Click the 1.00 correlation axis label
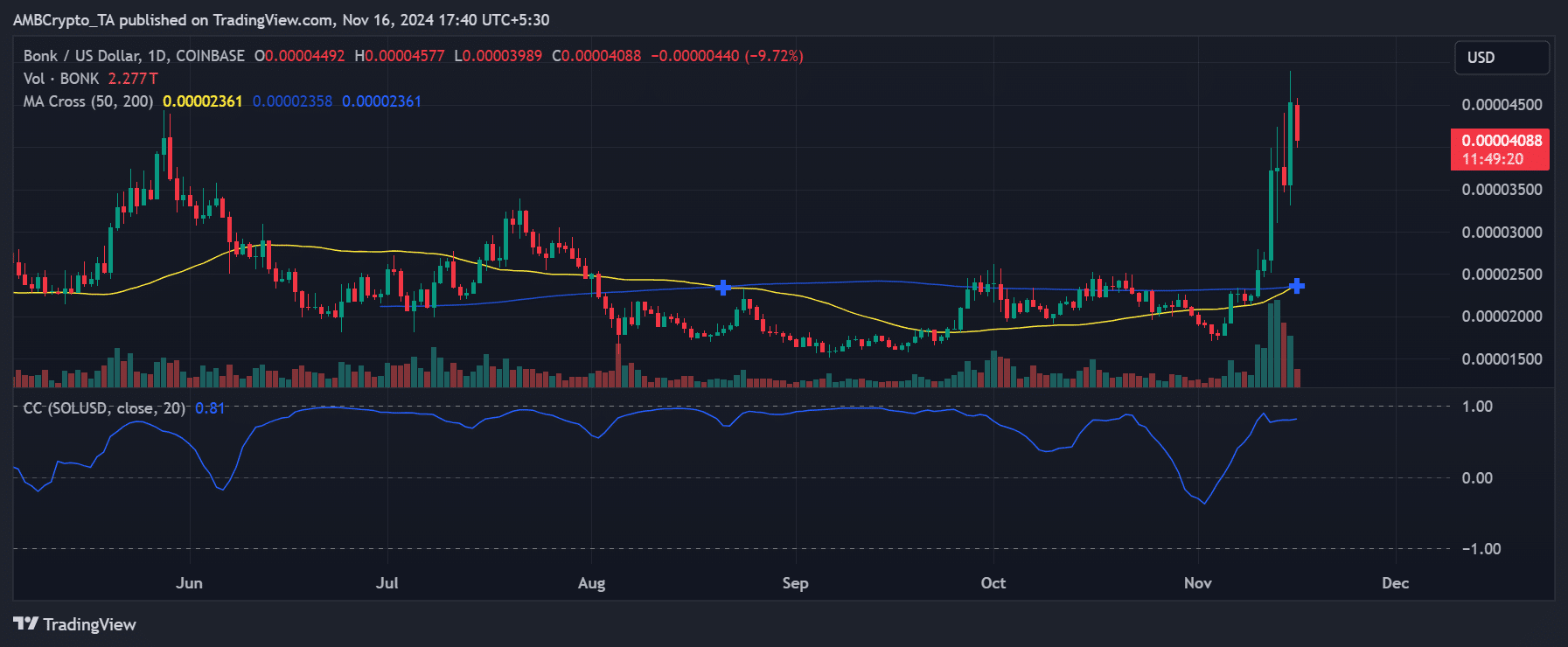 (1478, 407)
